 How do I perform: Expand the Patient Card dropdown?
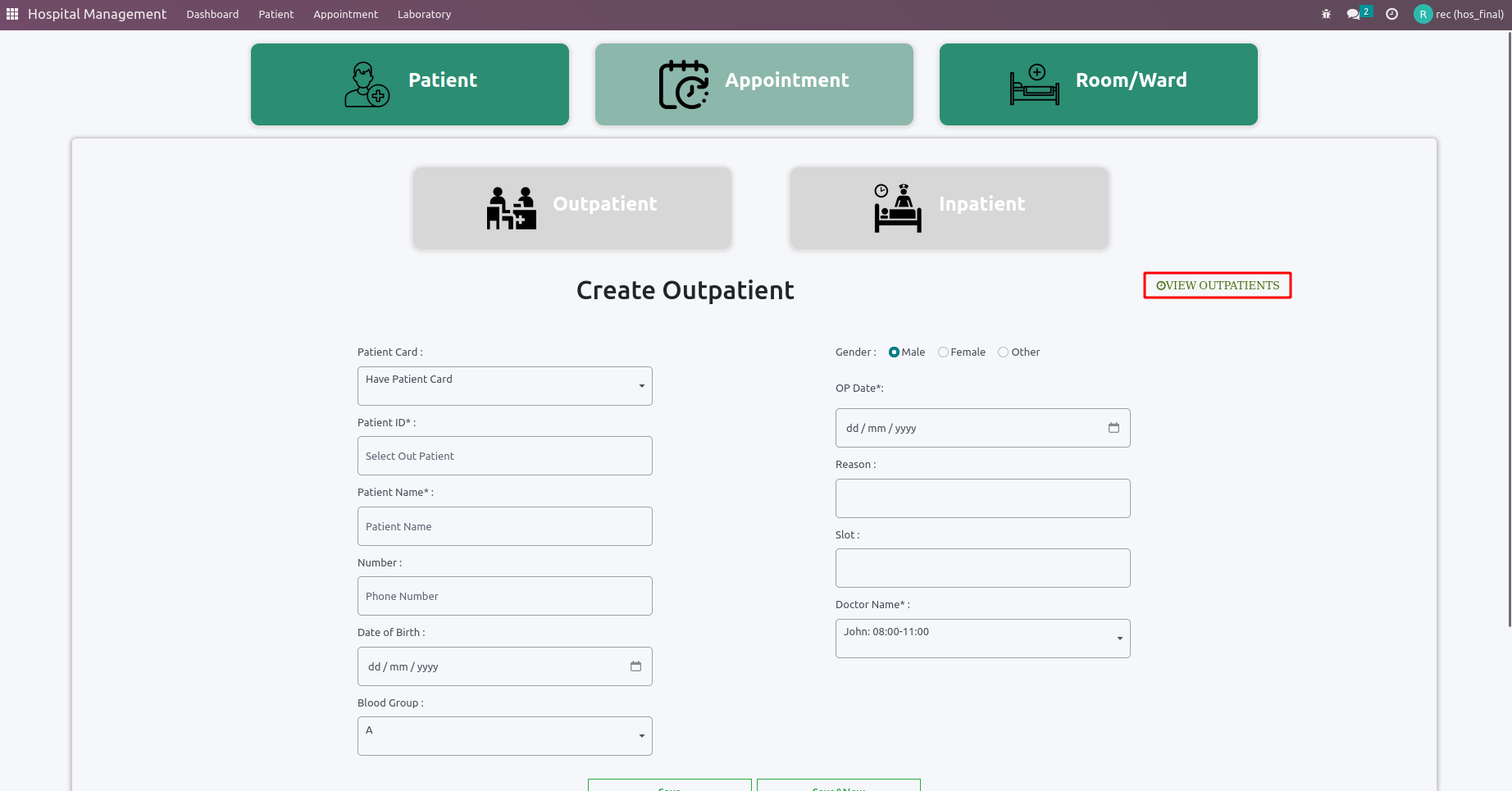(x=505, y=386)
